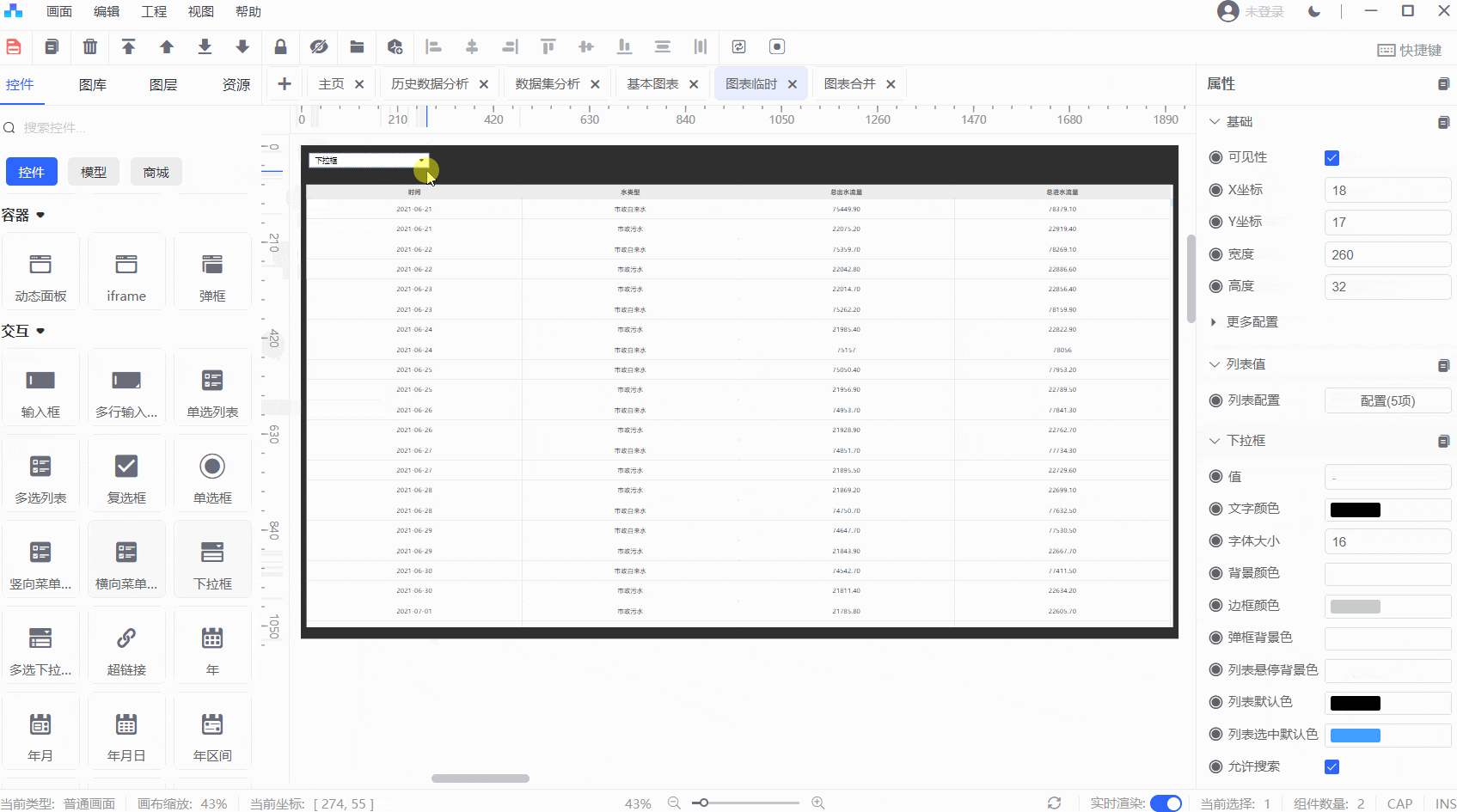Click the hide visibility eye icon
Viewport: 1457px width, 812px height.
pyautogui.click(x=319, y=47)
